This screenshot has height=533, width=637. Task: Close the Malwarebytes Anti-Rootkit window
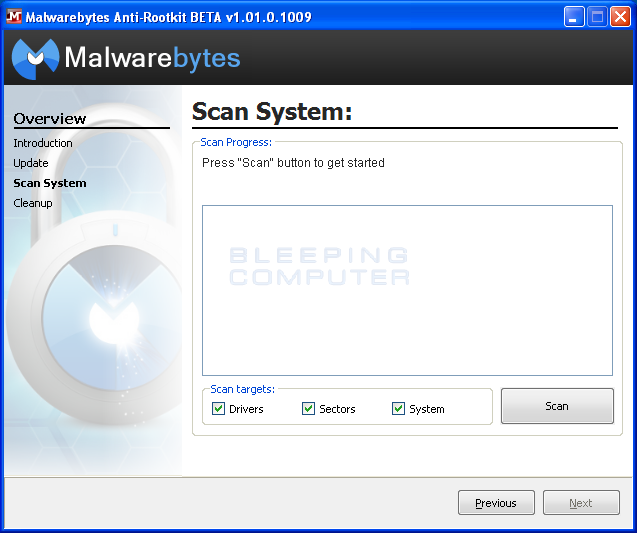pyautogui.click(x=620, y=17)
